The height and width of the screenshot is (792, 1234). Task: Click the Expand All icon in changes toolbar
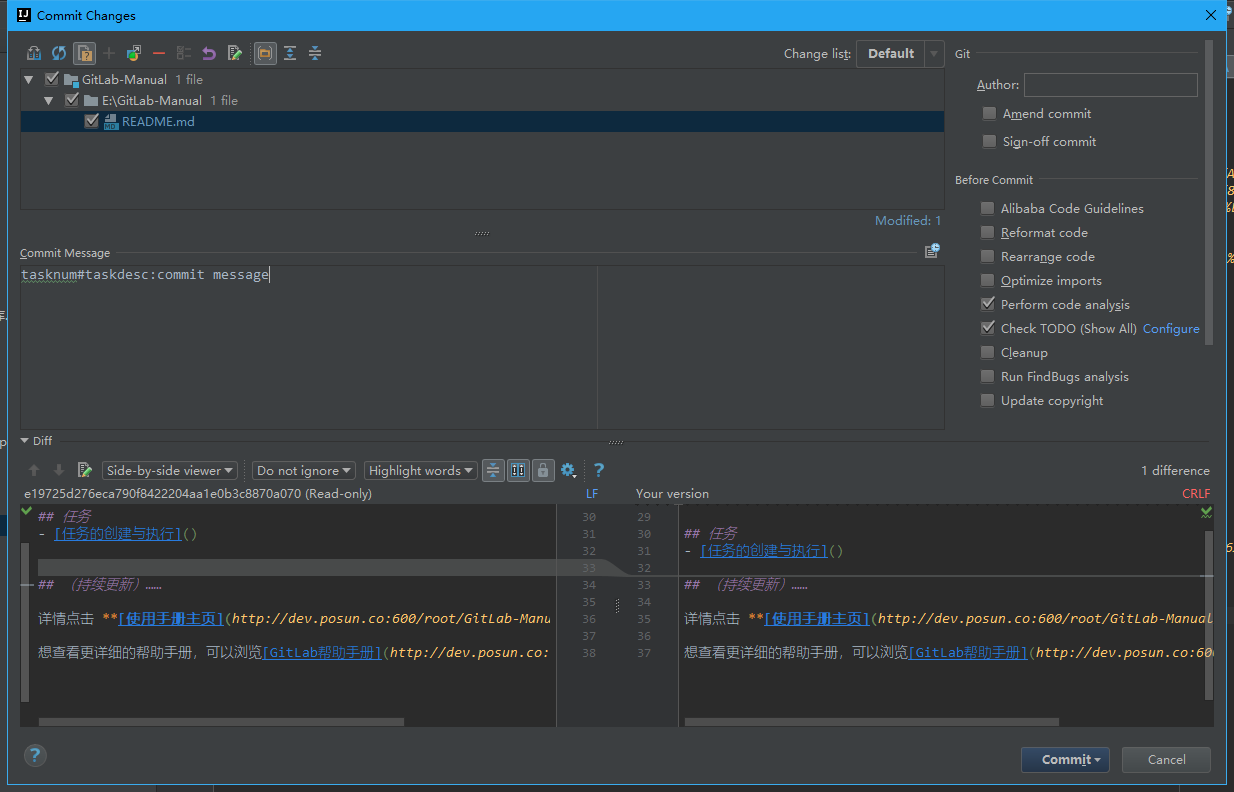pyautogui.click(x=290, y=53)
